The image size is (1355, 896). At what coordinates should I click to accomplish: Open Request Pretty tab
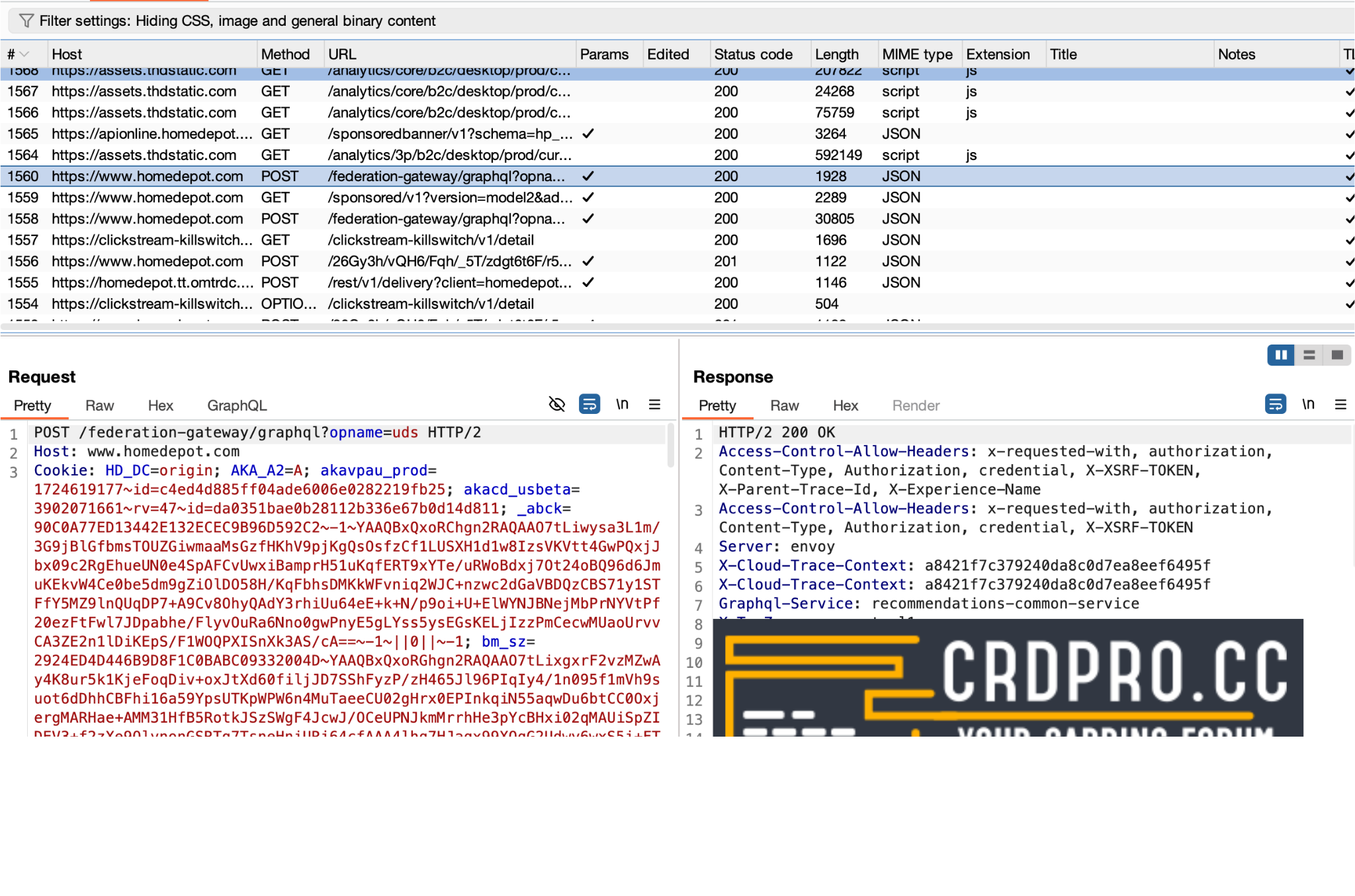(x=32, y=405)
